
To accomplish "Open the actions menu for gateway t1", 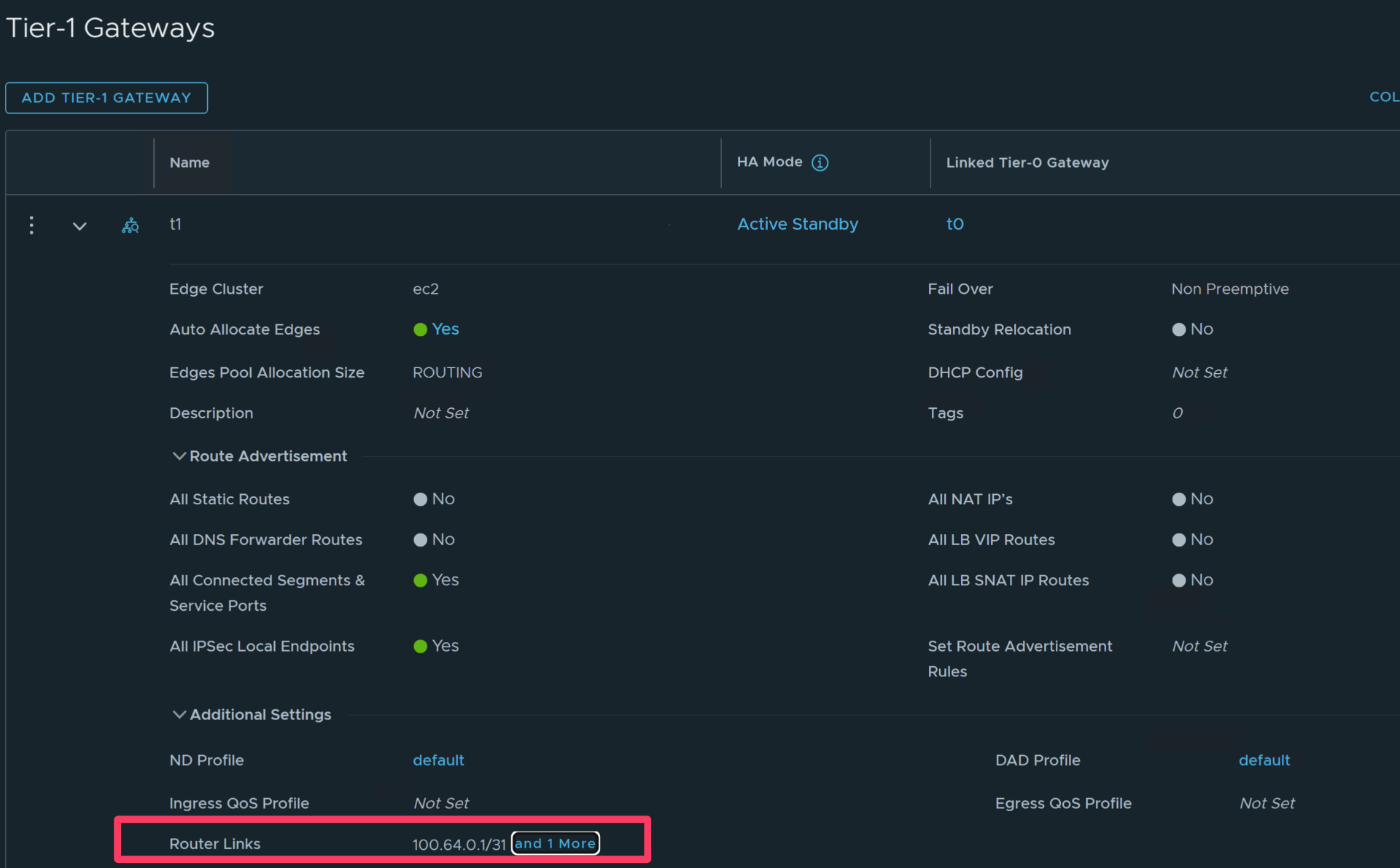I will [x=31, y=225].
